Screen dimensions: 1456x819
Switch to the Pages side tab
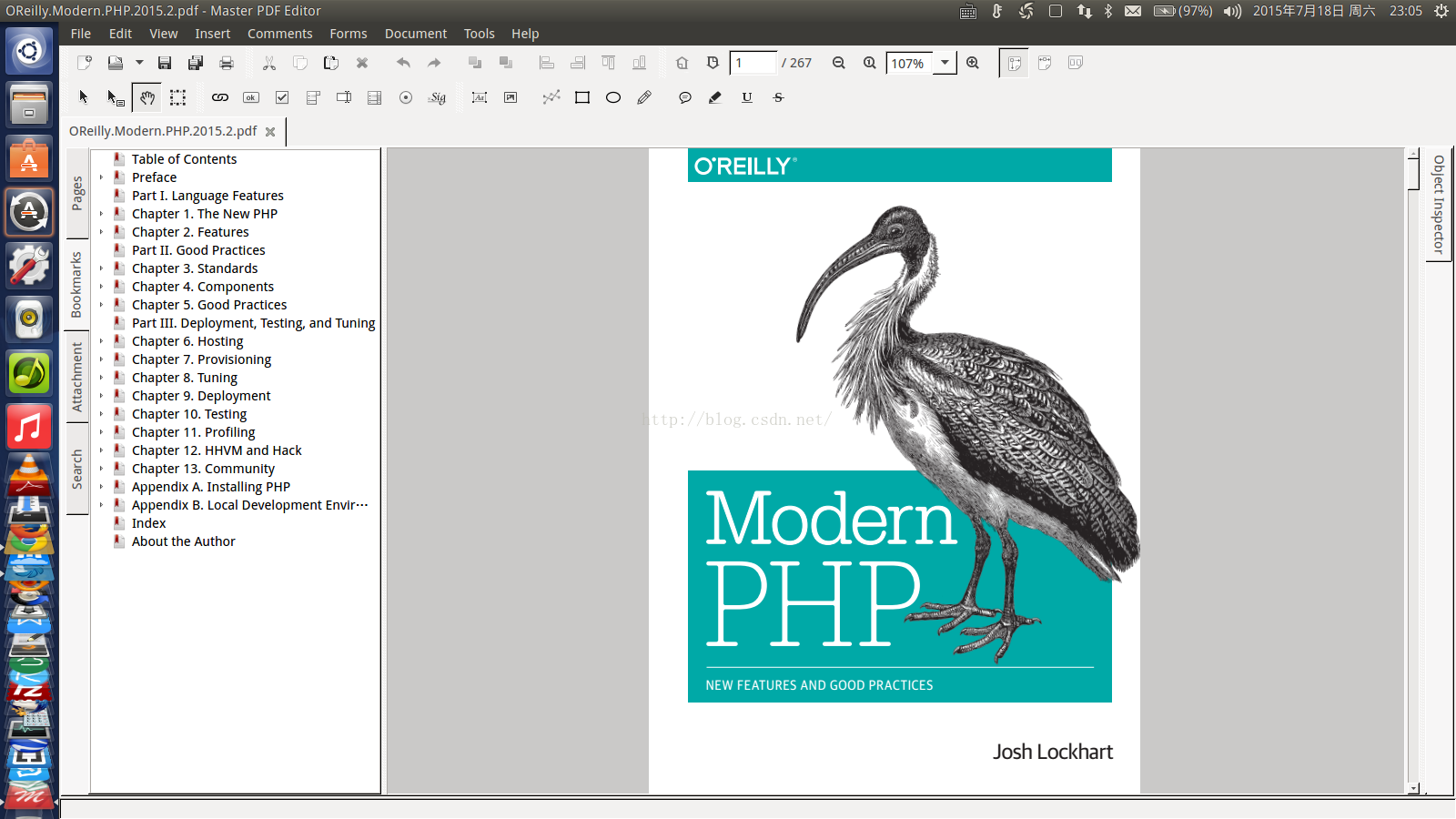click(x=77, y=193)
